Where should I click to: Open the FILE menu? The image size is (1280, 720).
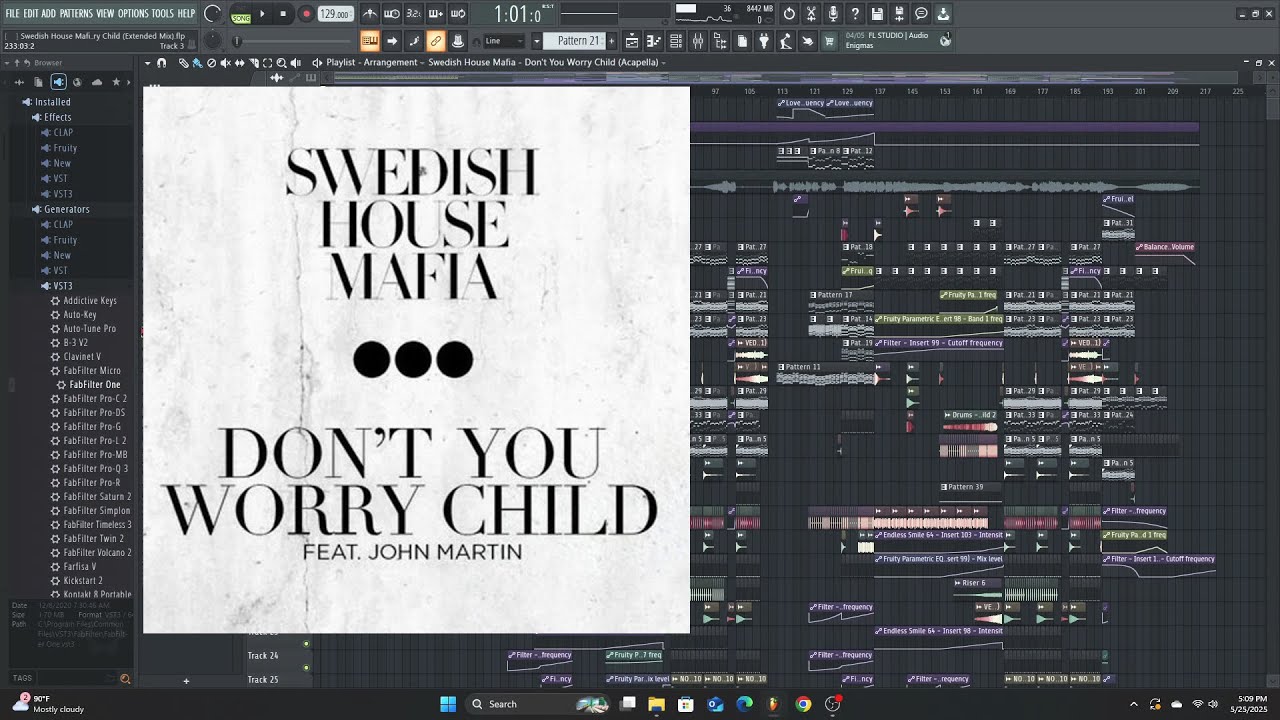pos(12,14)
